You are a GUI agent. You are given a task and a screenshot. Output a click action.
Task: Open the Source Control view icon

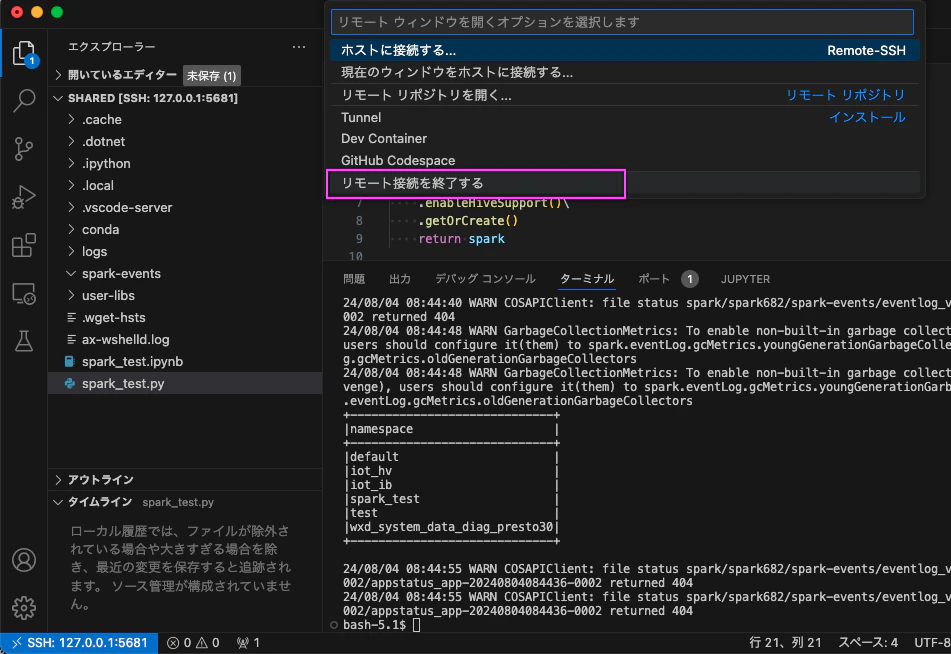(x=24, y=149)
